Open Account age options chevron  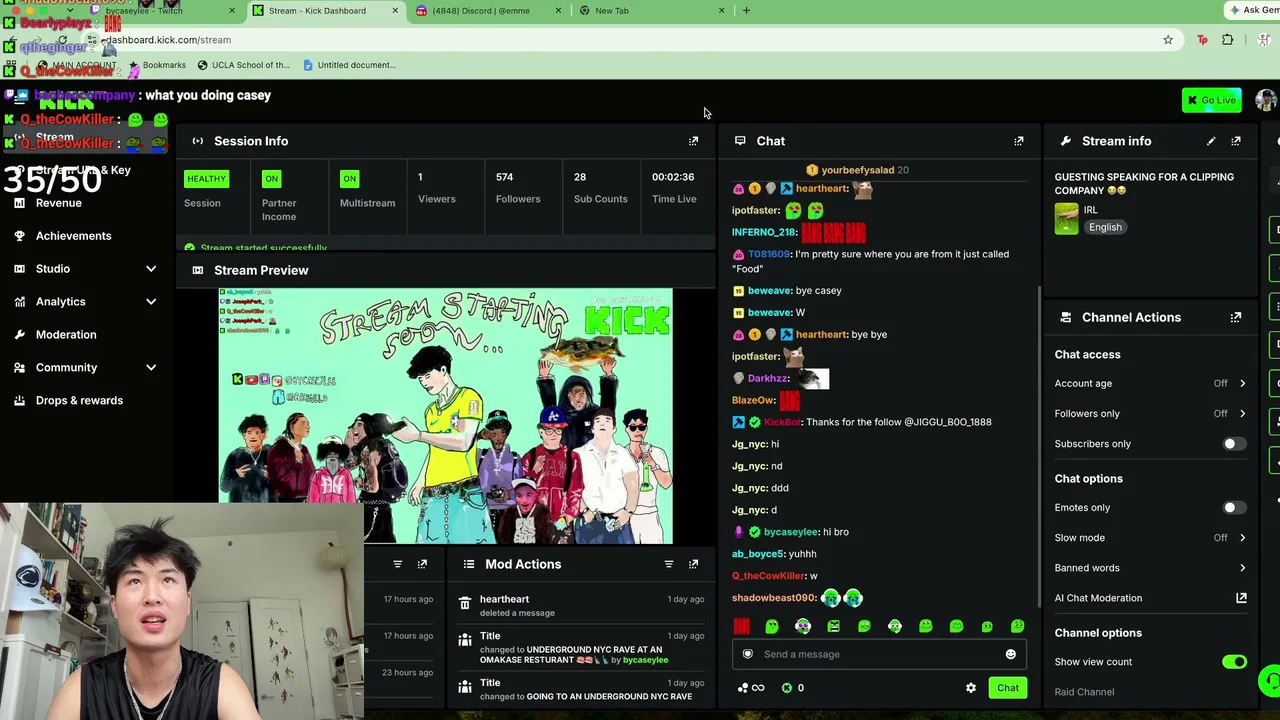1242,383
